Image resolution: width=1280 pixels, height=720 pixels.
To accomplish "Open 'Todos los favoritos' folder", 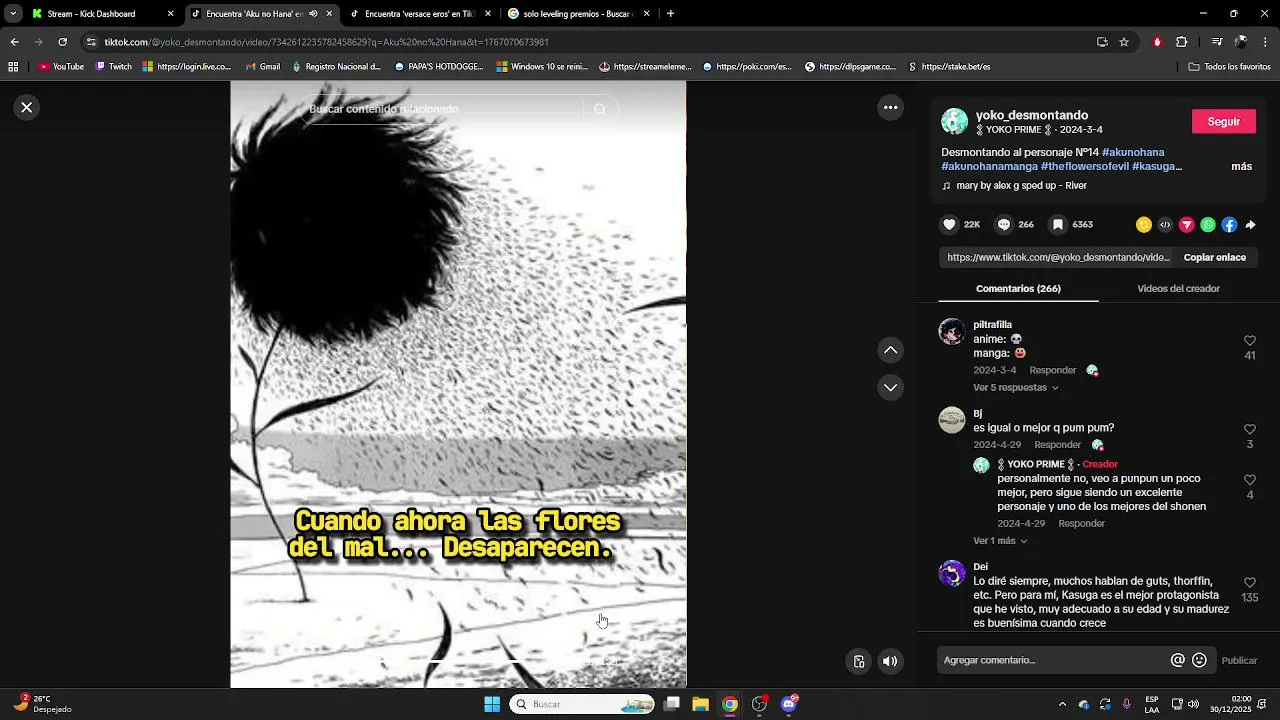I will (x=1229, y=67).
